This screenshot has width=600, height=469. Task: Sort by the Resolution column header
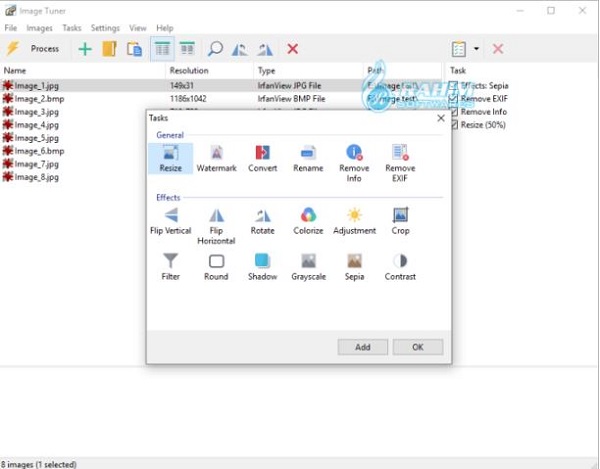(210, 71)
